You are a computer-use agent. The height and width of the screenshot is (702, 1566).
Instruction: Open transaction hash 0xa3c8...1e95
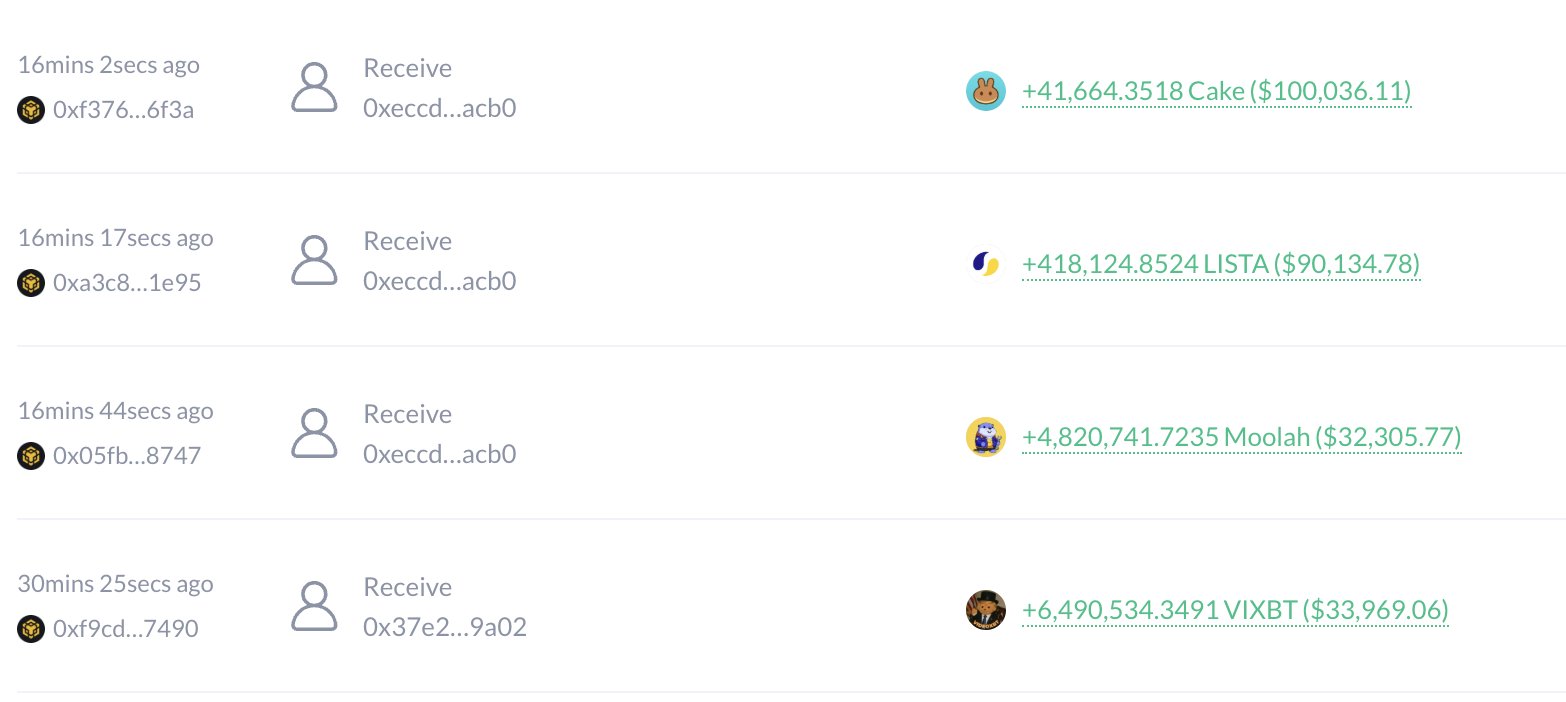127,283
